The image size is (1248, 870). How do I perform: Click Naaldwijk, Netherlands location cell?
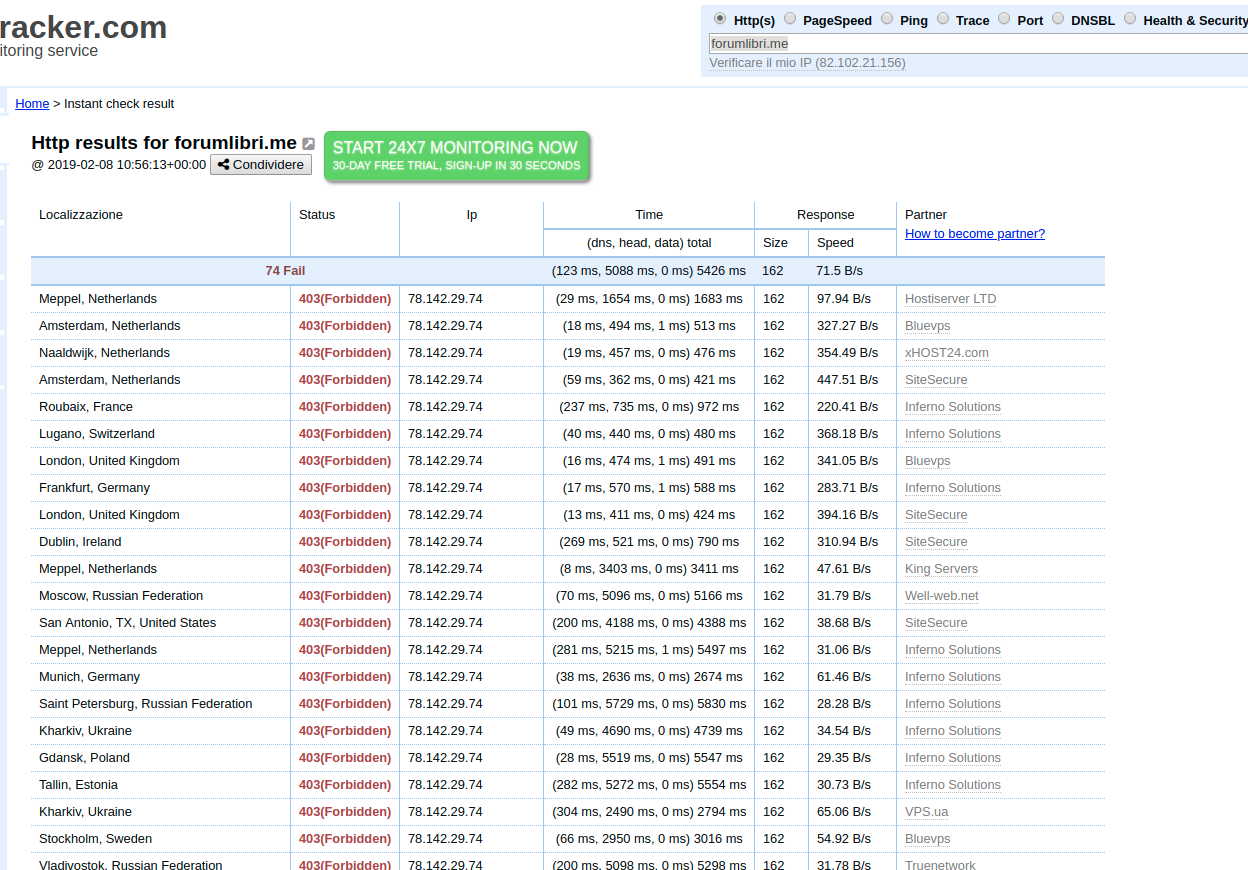click(x=105, y=353)
